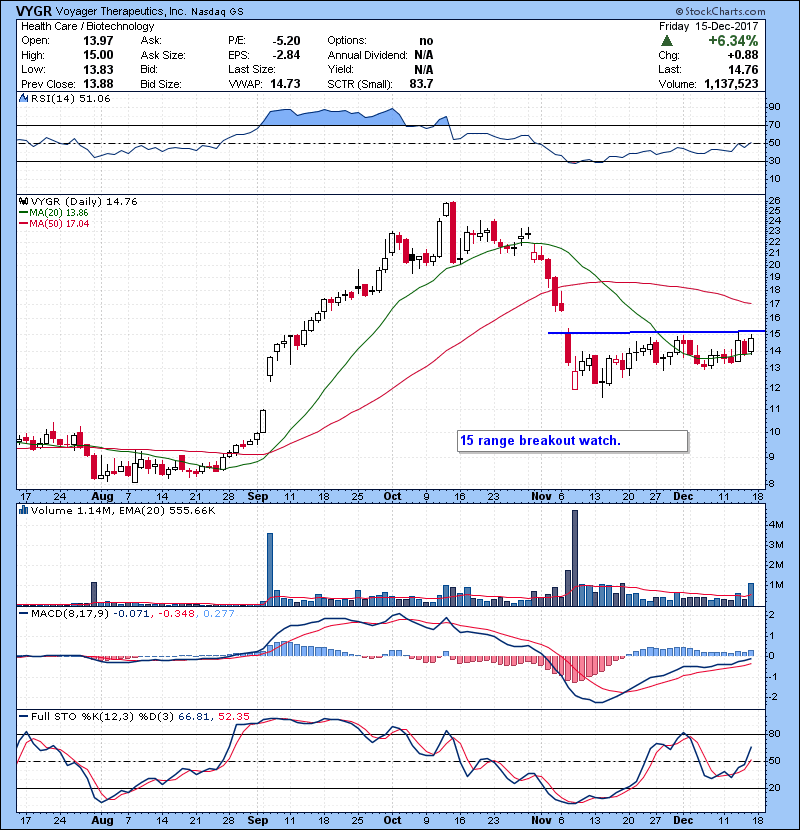The height and width of the screenshot is (830, 800).
Task: Click the EPS -2.84 value
Action: 286,55
